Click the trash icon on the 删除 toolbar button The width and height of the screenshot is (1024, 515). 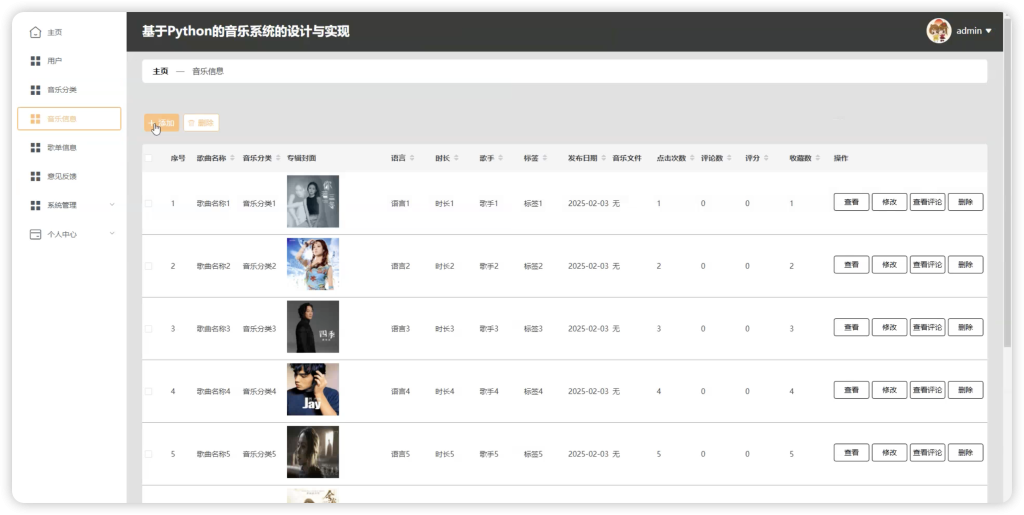pyautogui.click(x=191, y=123)
